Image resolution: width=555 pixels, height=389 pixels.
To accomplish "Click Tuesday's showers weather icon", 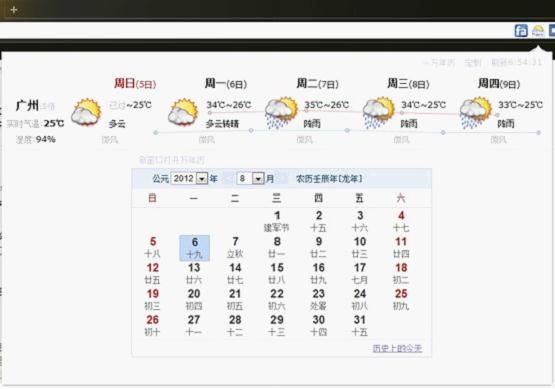I will (x=281, y=113).
